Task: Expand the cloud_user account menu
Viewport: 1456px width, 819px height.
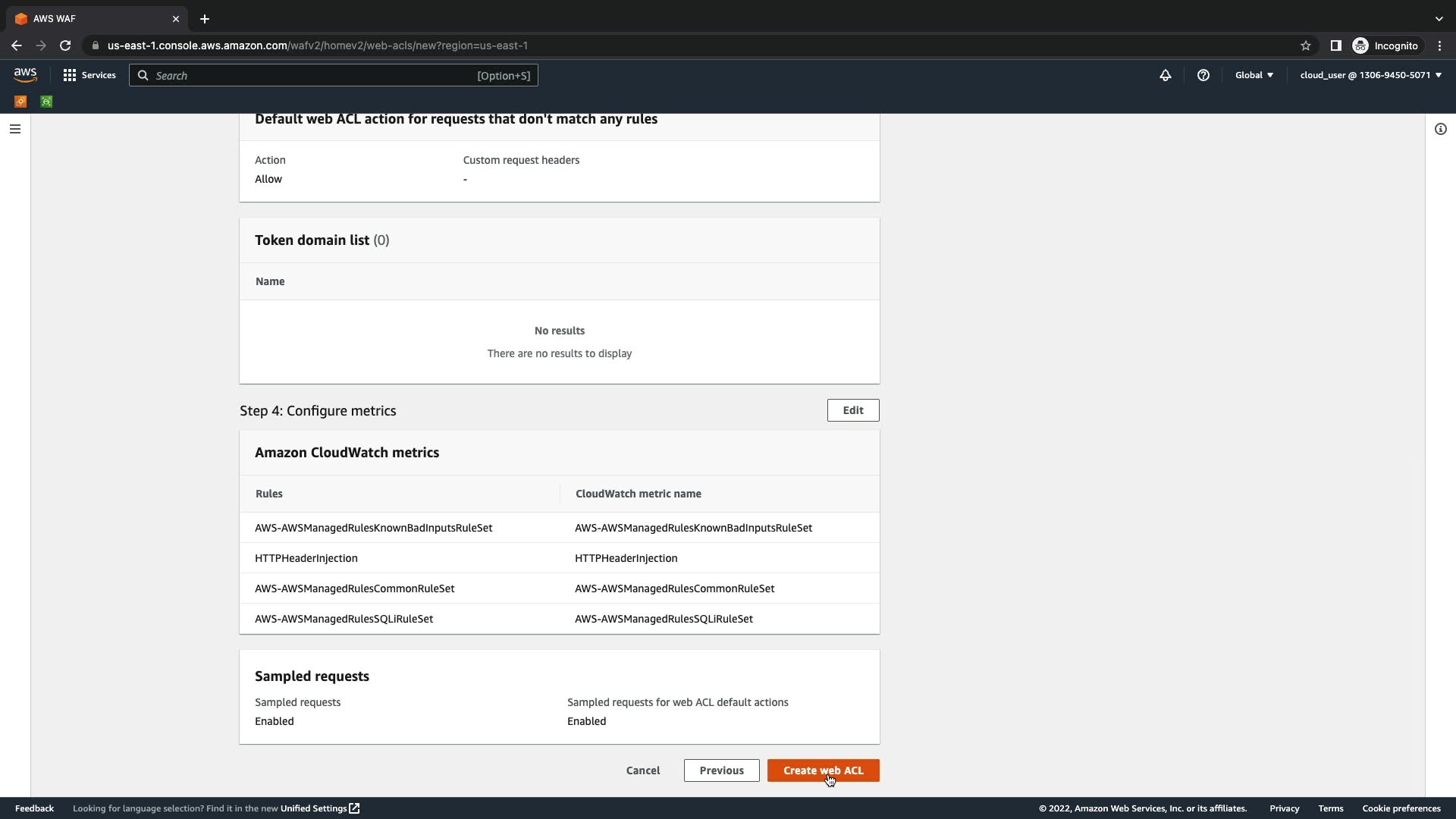Action: 1370,75
